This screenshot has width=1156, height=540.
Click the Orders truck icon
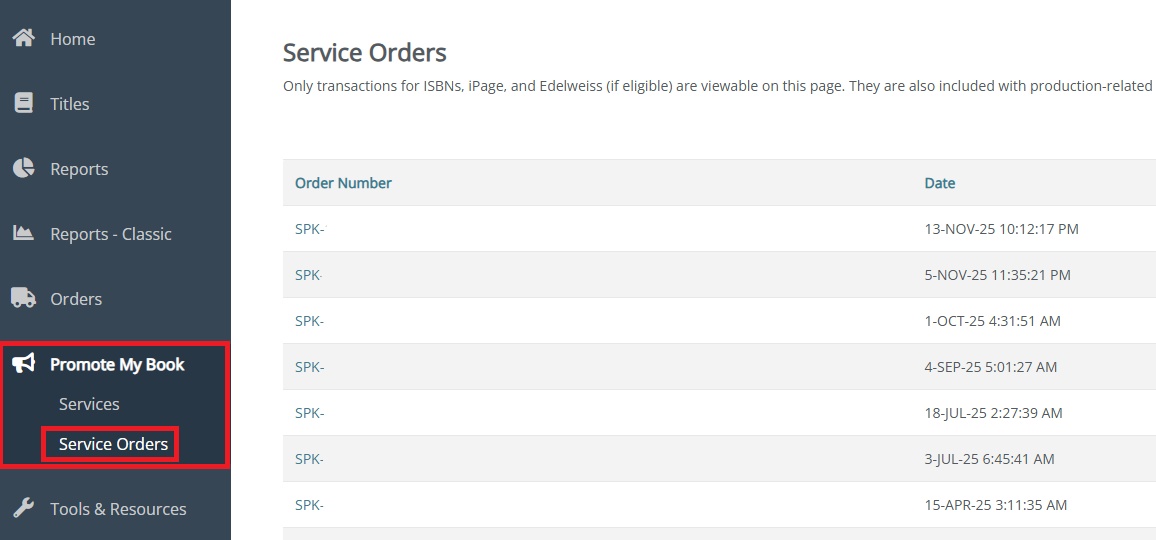tap(24, 298)
